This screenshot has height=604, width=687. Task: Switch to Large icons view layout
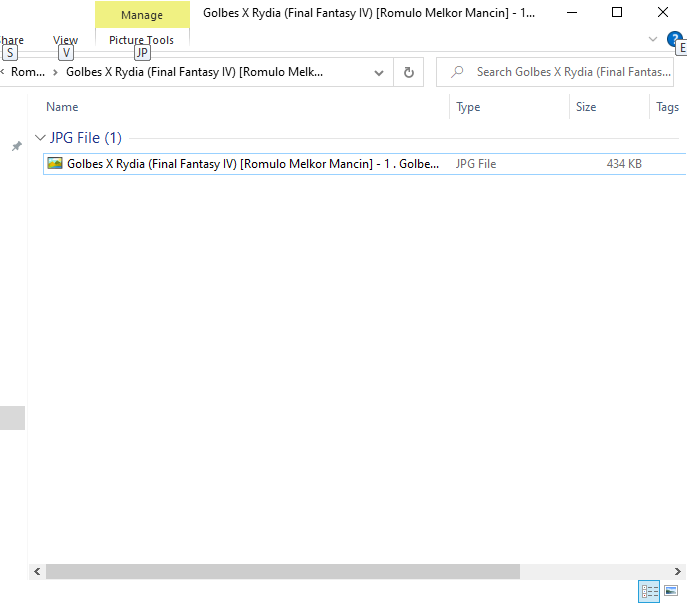coord(671,592)
